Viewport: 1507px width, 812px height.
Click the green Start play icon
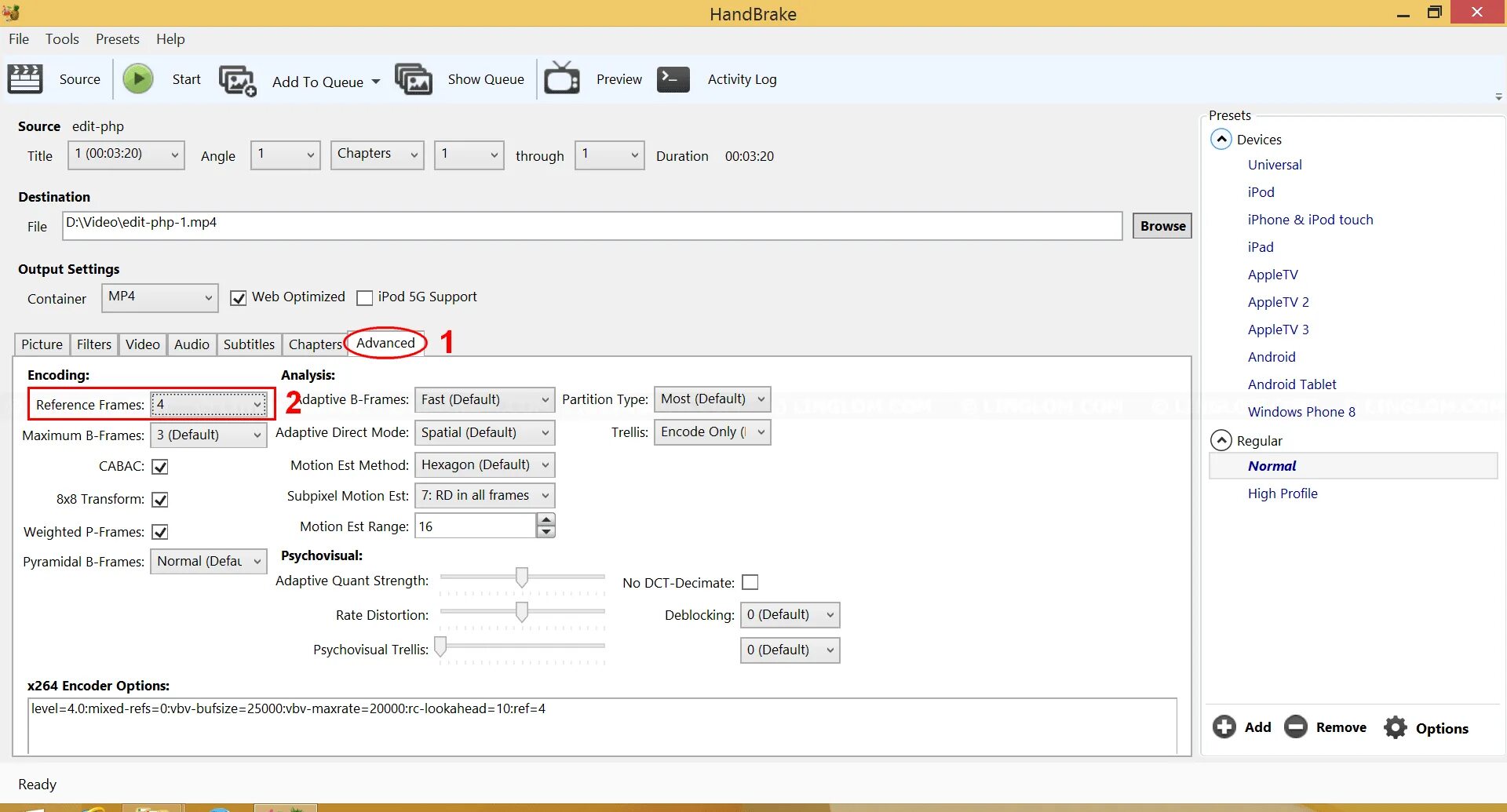(138, 78)
